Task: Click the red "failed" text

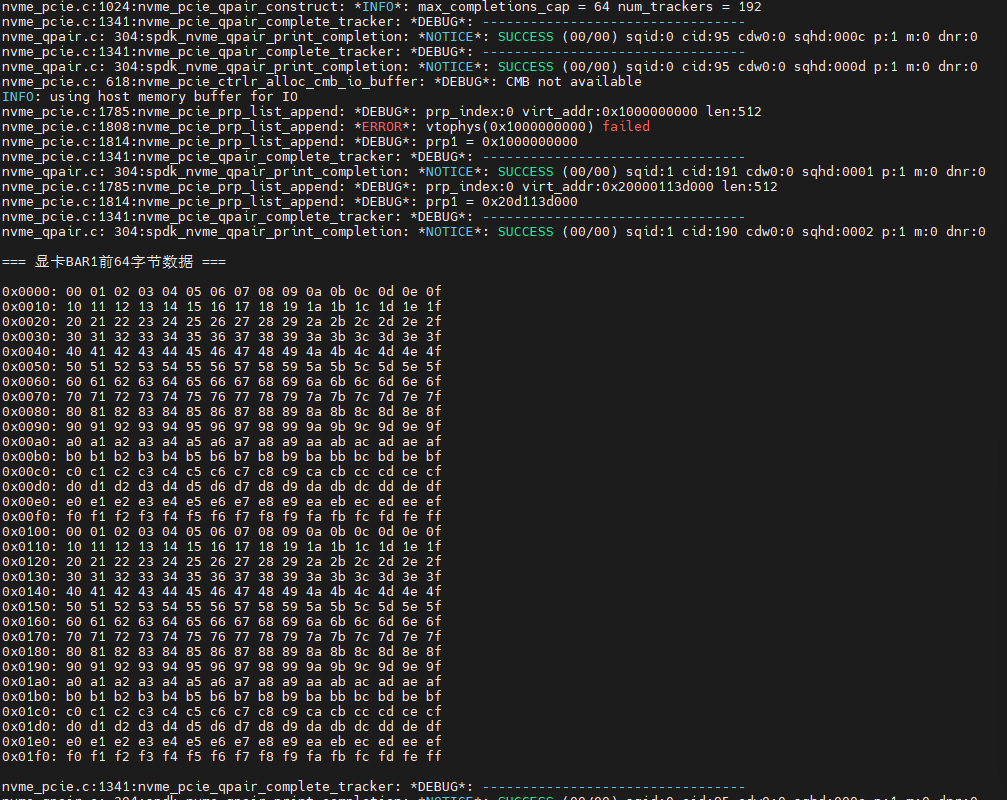Action: tap(626, 127)
